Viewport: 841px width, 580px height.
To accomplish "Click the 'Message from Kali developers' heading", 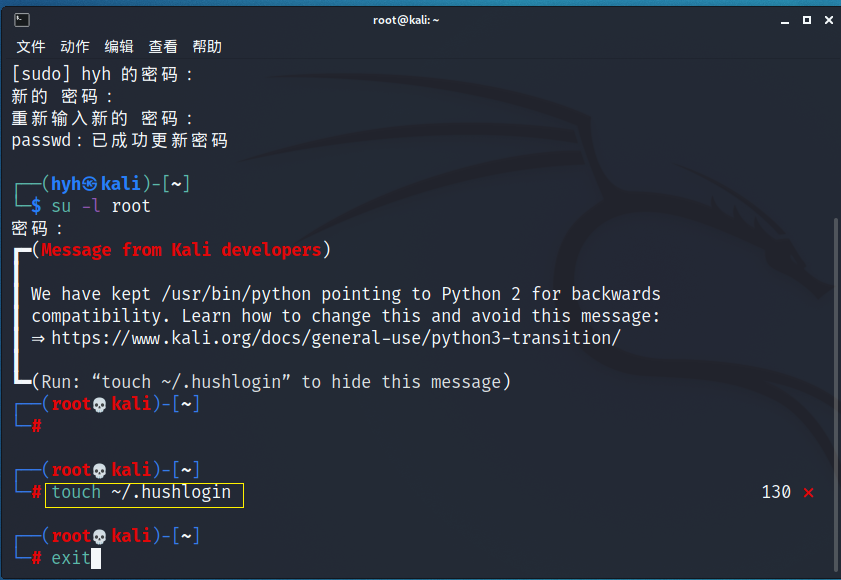I will [181, 250].
